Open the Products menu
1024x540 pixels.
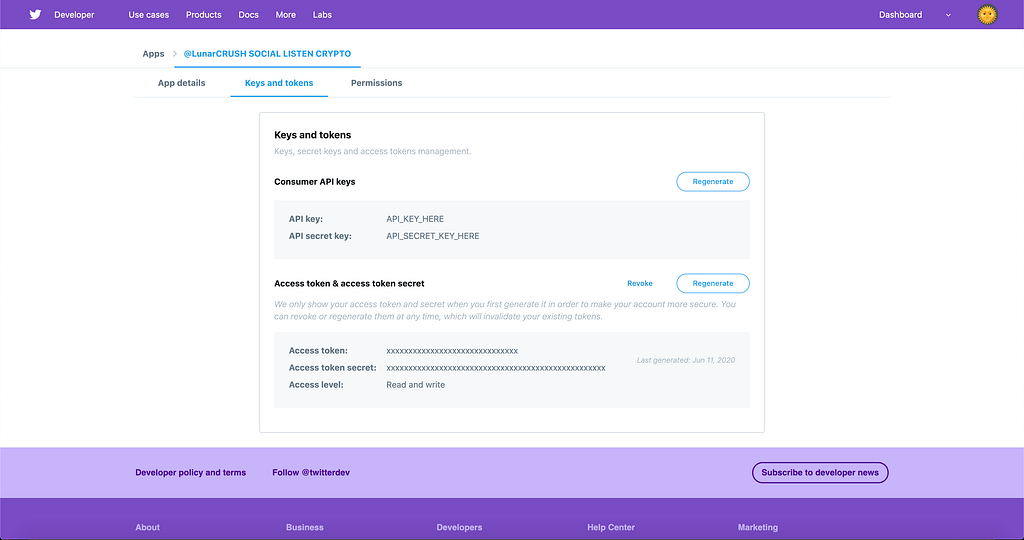[x=203, y=14]
